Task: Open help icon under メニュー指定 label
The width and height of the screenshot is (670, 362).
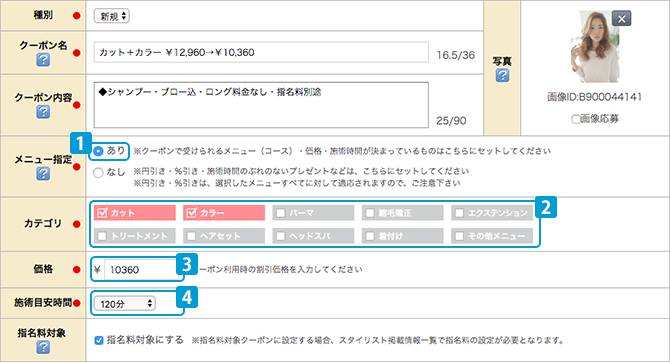Action: pos(43,174)
